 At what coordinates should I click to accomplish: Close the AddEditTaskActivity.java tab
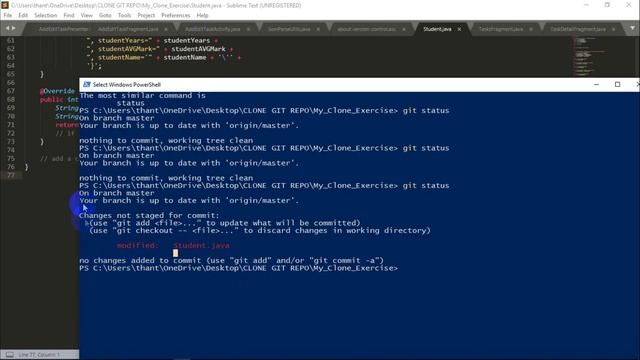[x=248, y=29]
